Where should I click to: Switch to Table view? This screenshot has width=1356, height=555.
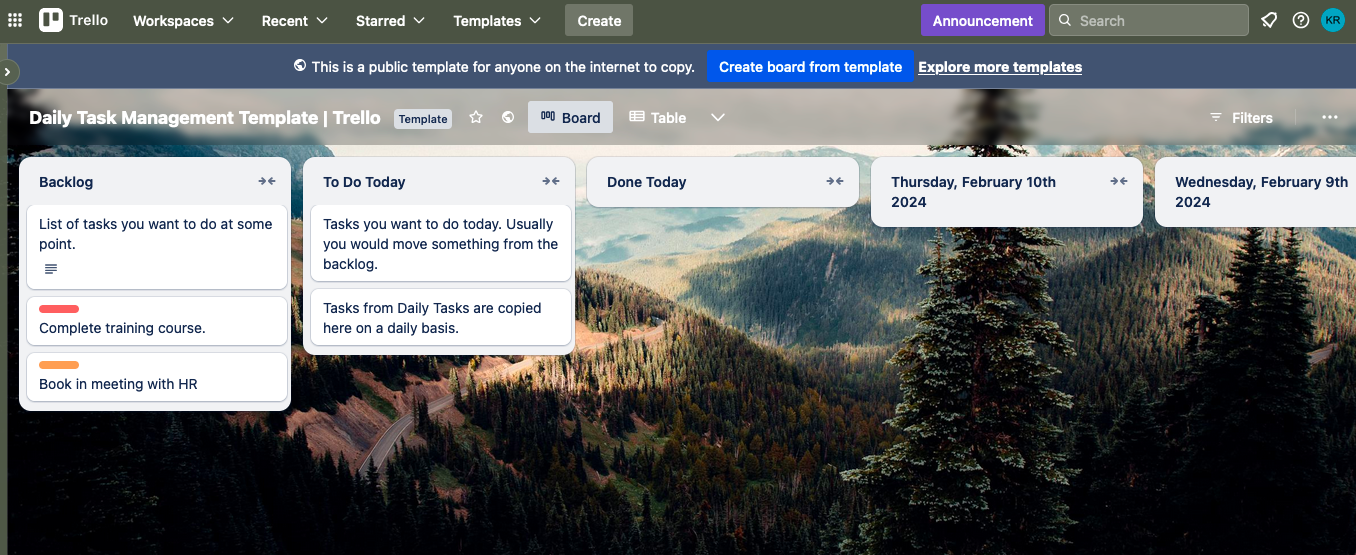657,118
